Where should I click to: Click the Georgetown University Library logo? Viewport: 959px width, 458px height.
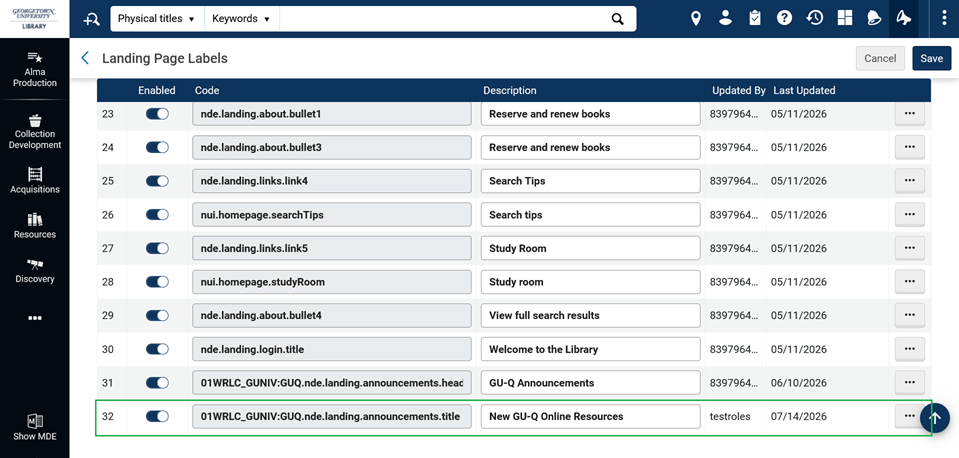pos(35,18)
